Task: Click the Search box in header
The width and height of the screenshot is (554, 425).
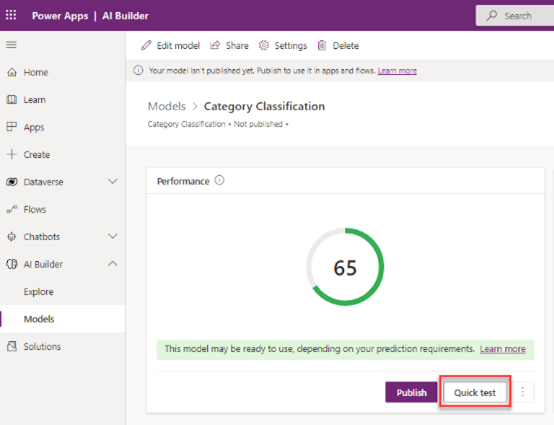Action: click(515, 16)
